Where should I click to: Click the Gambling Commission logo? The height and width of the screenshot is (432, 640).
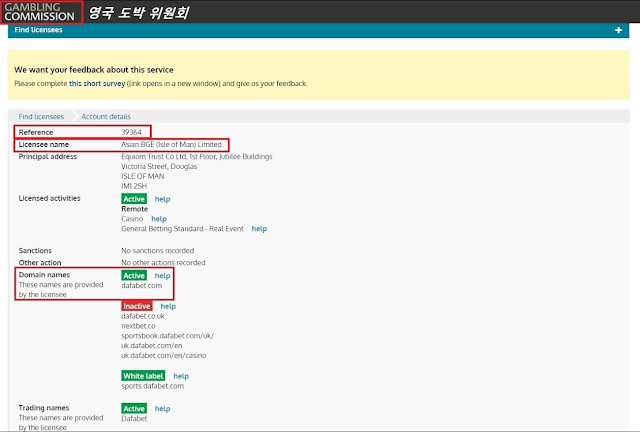tap(40, 12)
